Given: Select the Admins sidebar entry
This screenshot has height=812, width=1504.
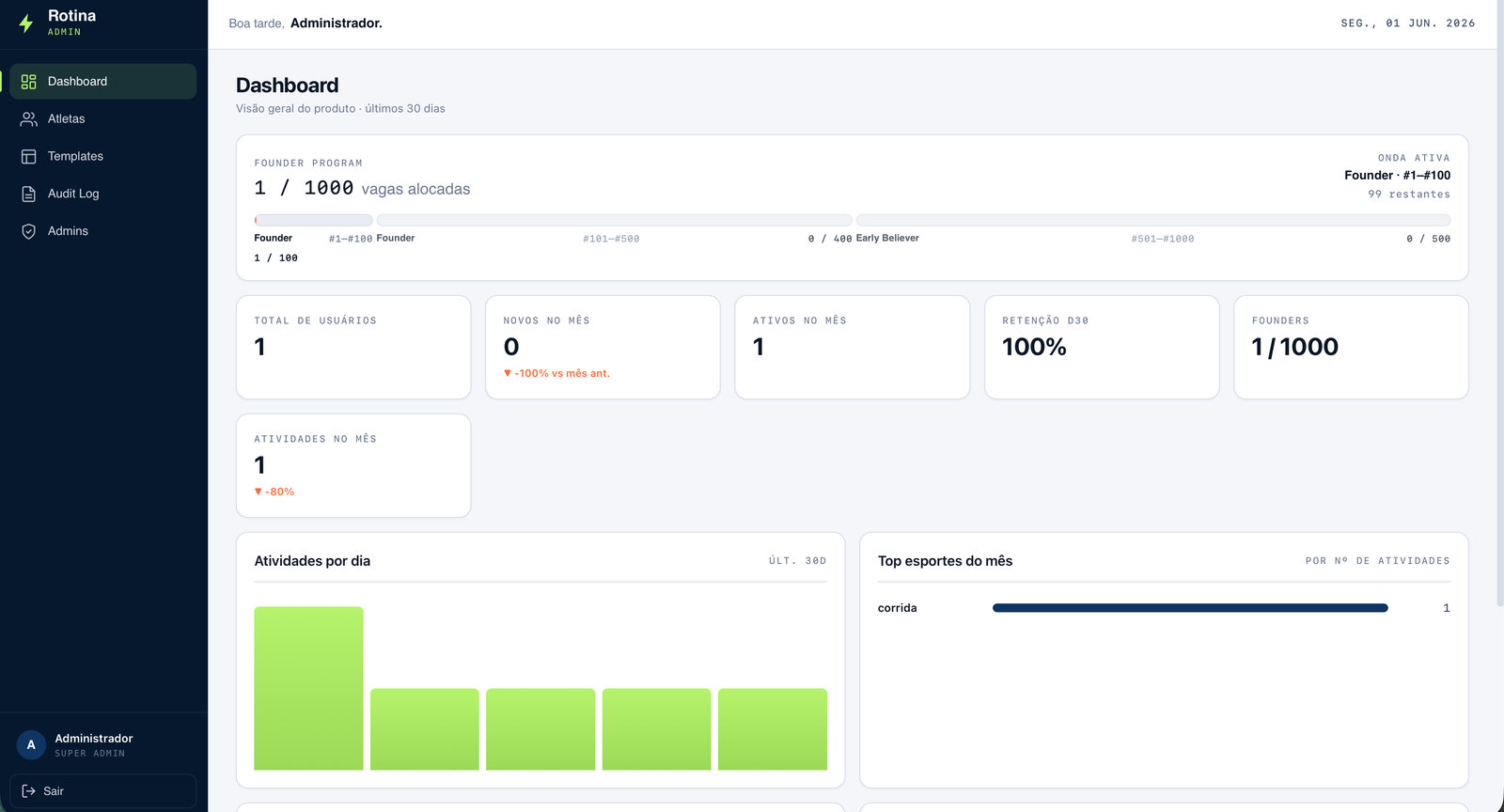Looking at the screenshot, I should (x=103, y=231).
